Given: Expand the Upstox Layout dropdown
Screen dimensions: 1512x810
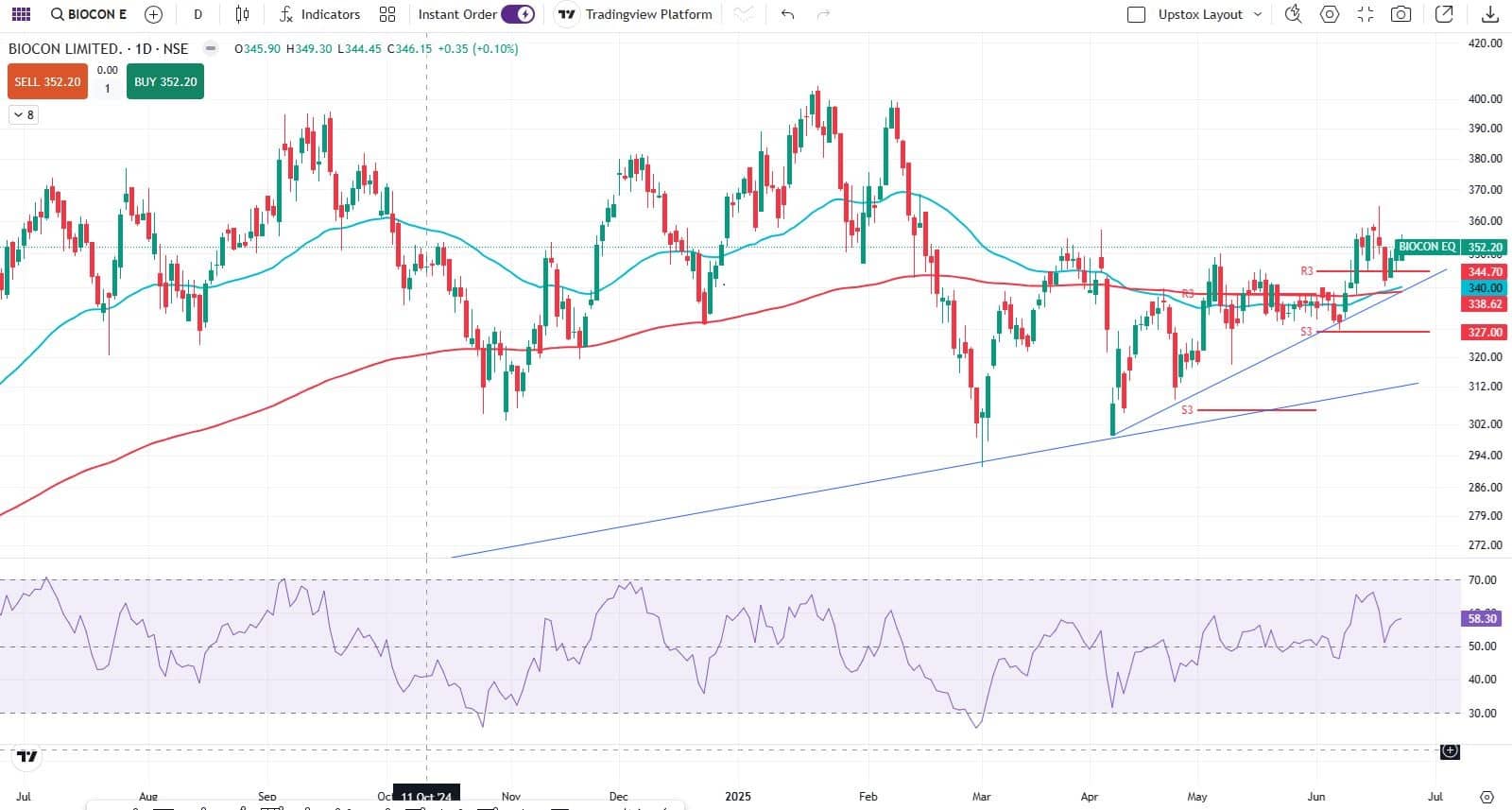Looking at the screenshot, I should tap(1258, 14).
